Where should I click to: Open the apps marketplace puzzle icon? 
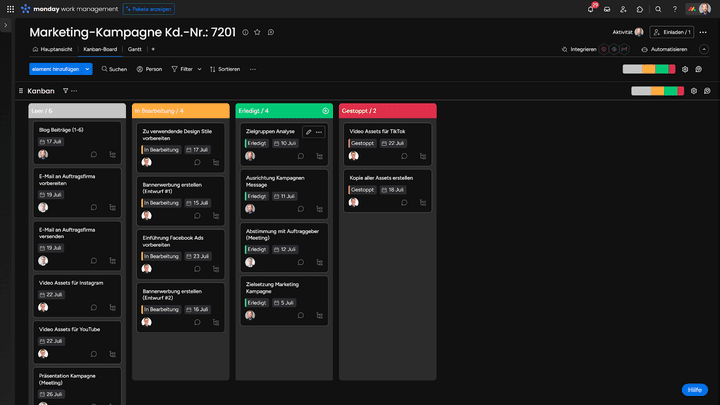[640, 9]
